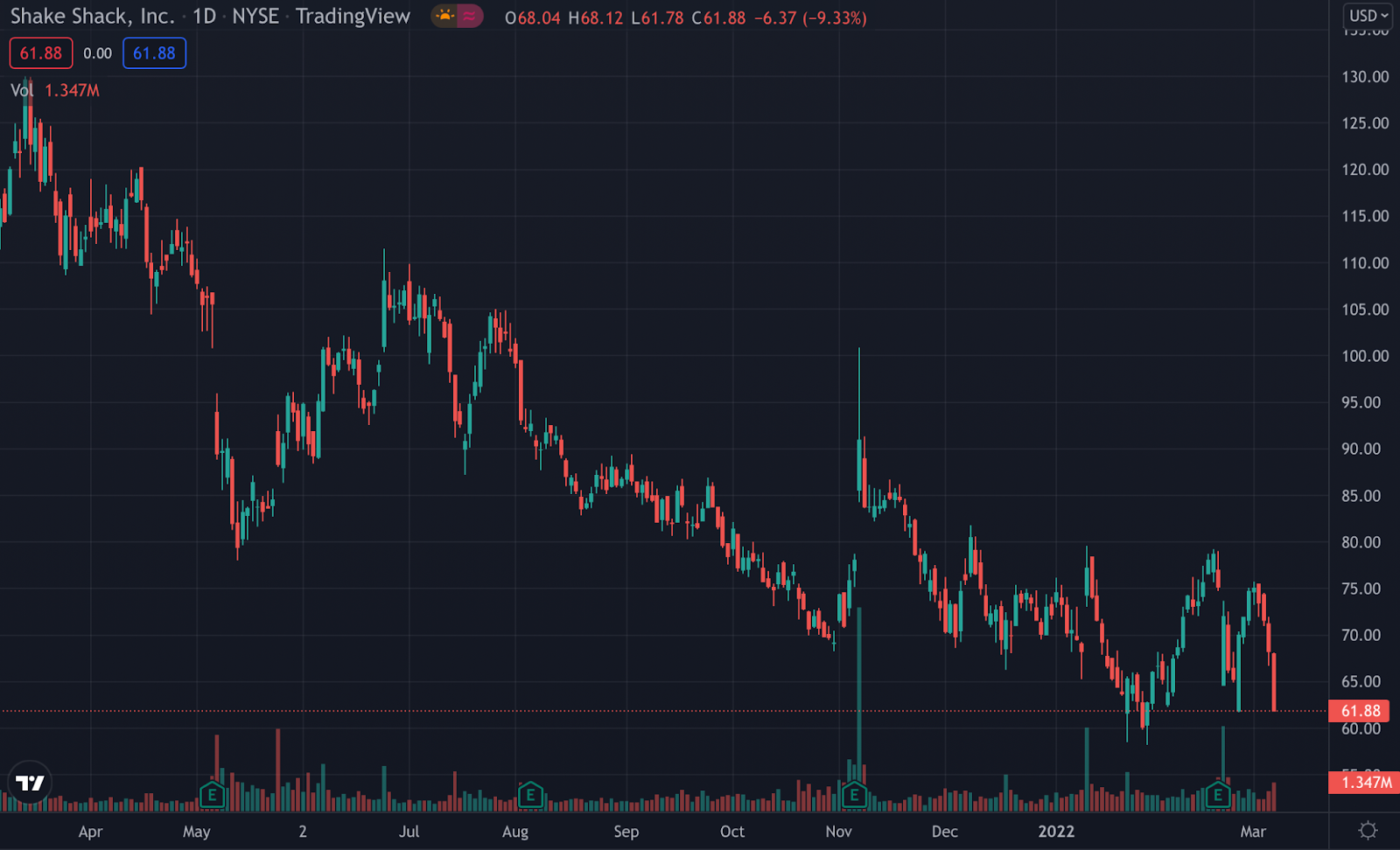Image resolution: width=1400 pixels, height=850 pixels.
Task: Click the 120.00 price axis label
Action: point(1365,170)
